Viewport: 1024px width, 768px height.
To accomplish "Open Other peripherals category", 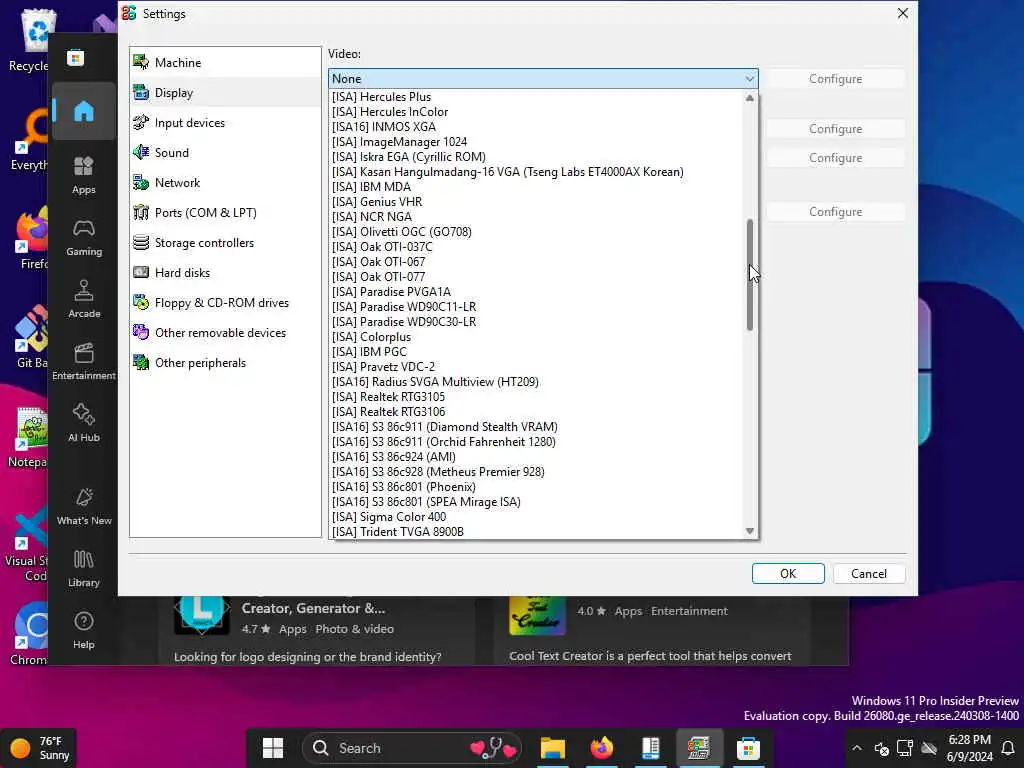I will (225, 363).
